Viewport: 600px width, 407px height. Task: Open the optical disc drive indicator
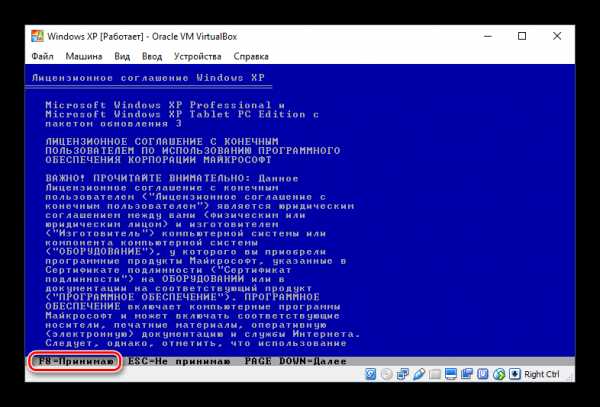387,374
